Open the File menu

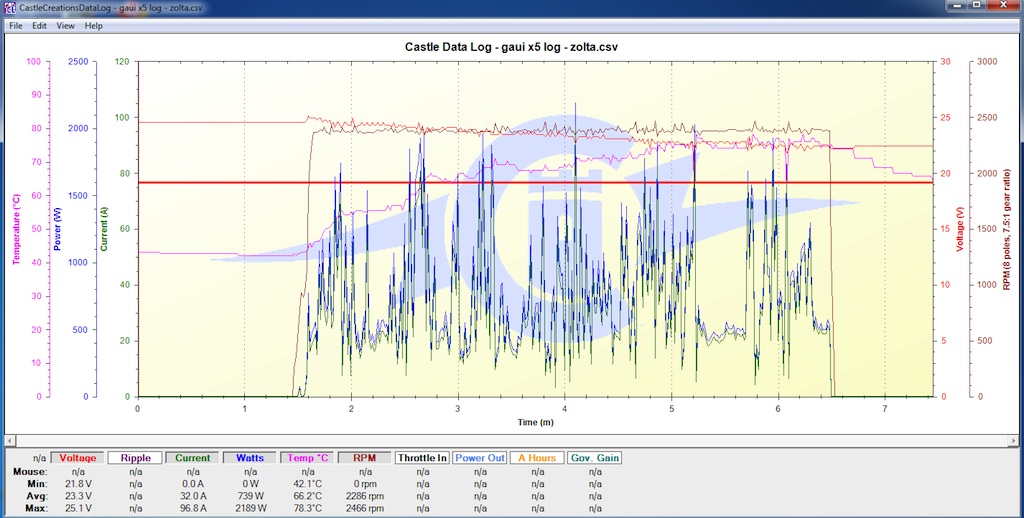pos(16,26)
